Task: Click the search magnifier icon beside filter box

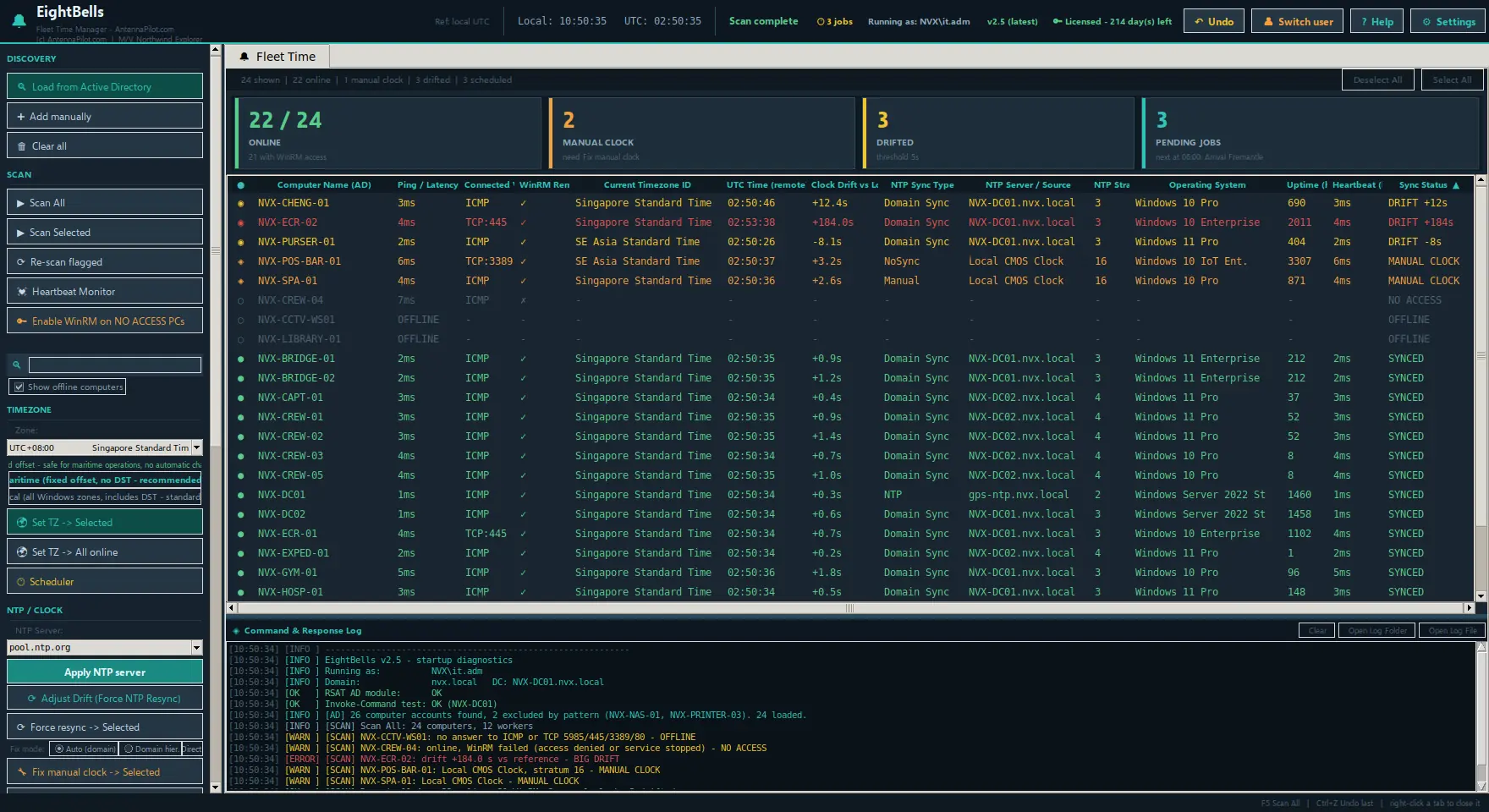Action: pyautogui.click(x=16, y=365)
